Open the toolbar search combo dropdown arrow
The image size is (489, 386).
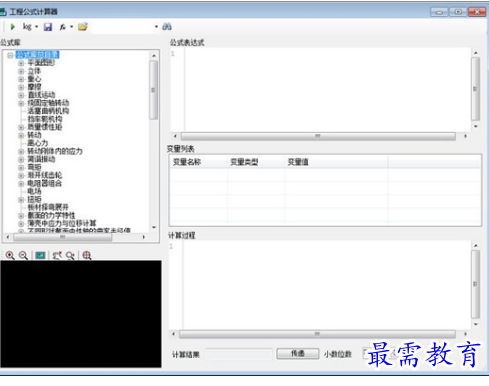[x=156, y=27]
